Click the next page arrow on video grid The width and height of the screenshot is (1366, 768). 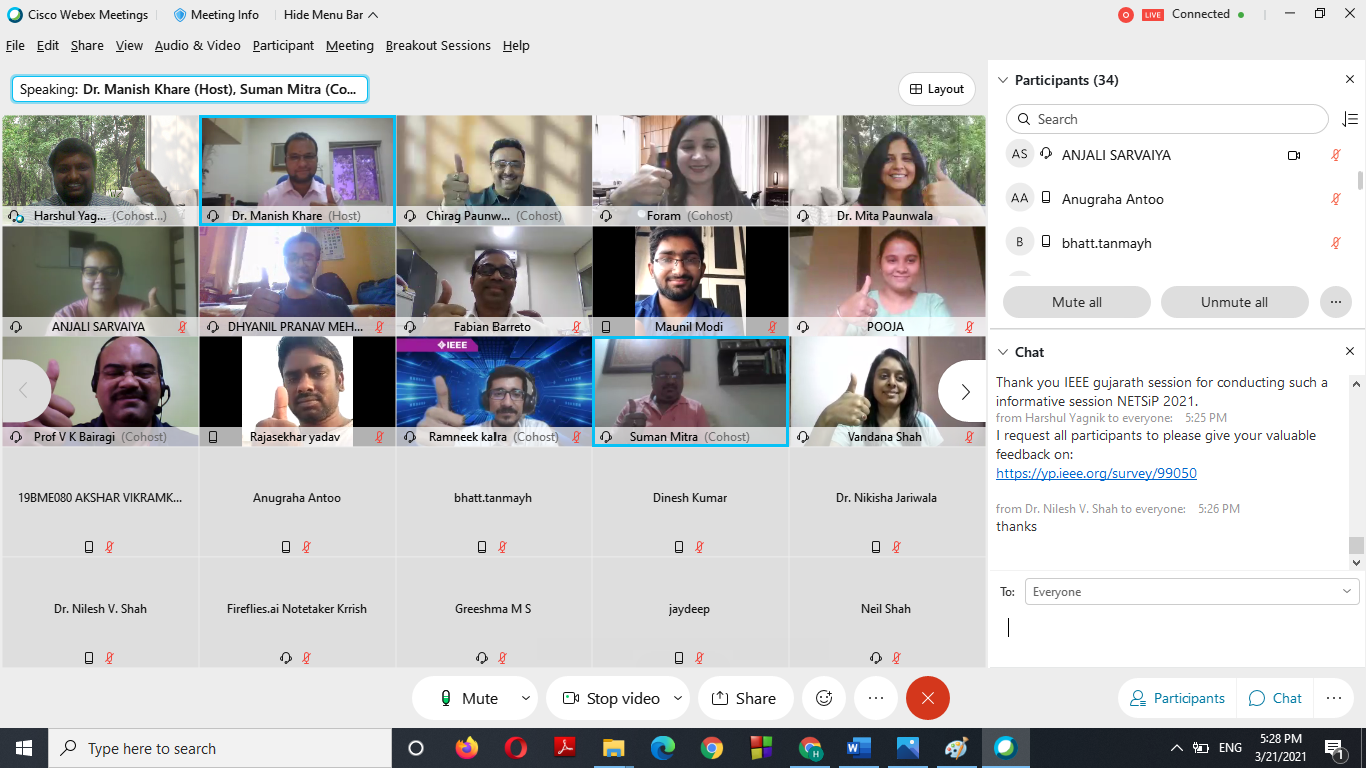964,391
